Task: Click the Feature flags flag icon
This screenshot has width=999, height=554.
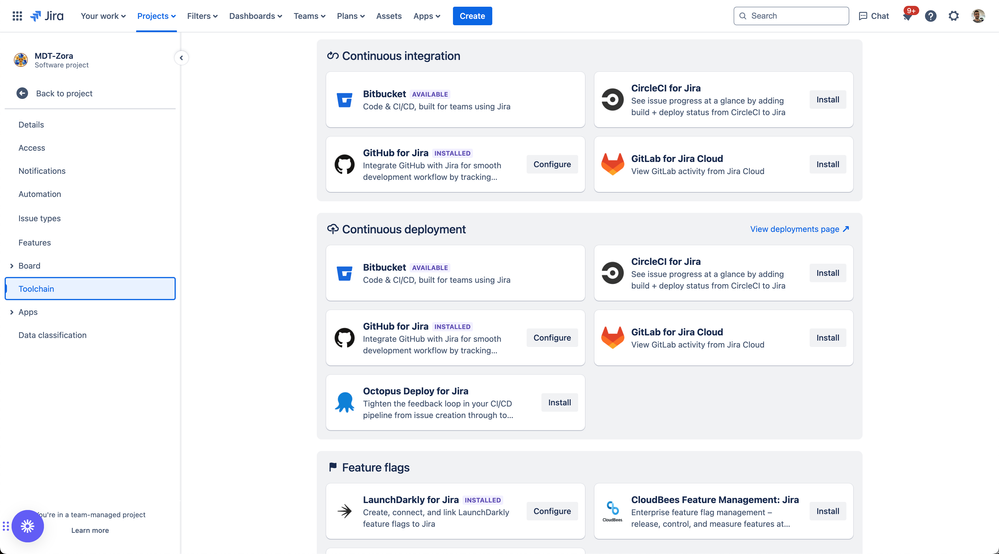Action: (333, 467)
